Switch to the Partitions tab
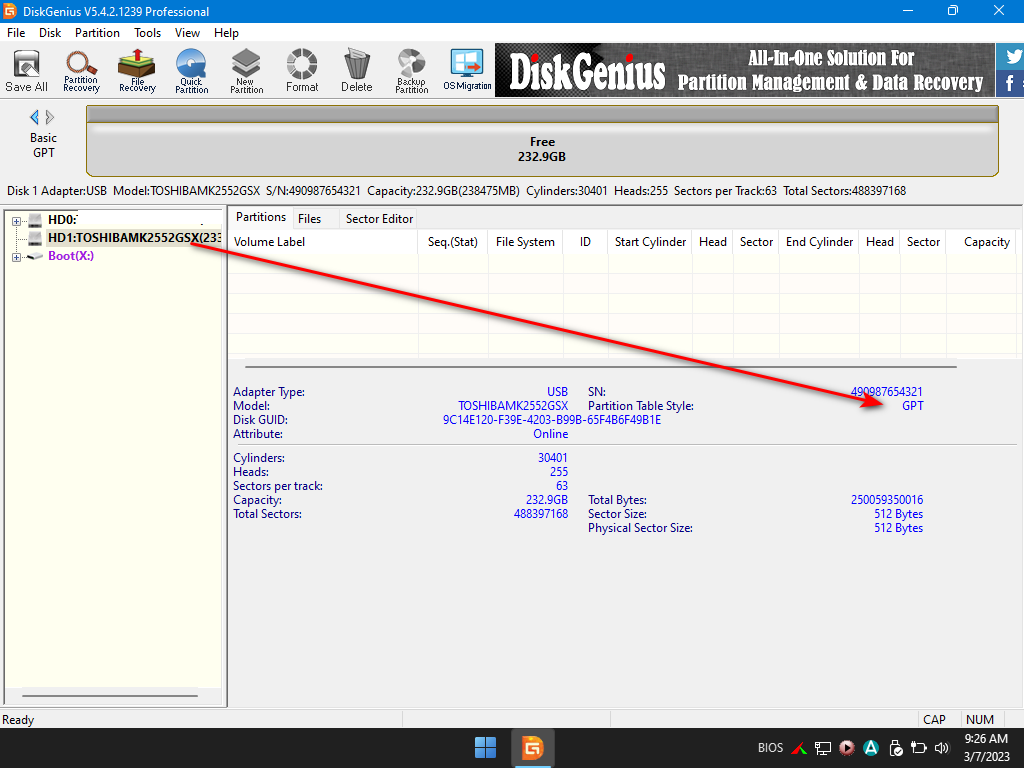The image size is (1024, 768). click(261, 217)
